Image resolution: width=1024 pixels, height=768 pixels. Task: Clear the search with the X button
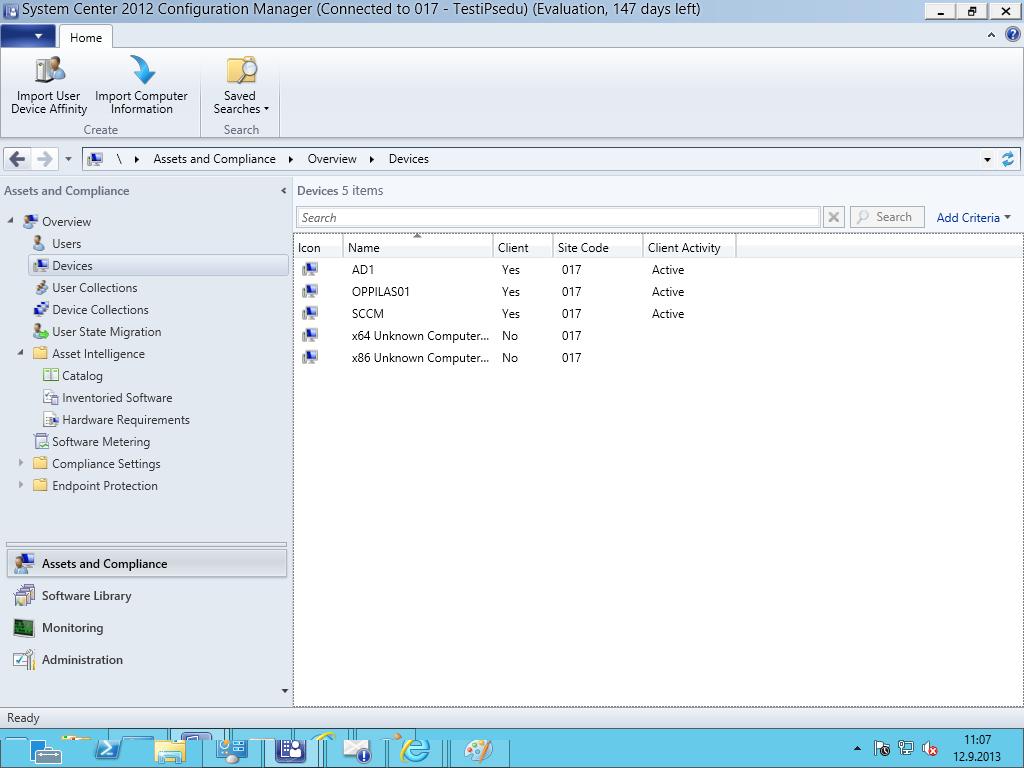click(x=833, y=217)
